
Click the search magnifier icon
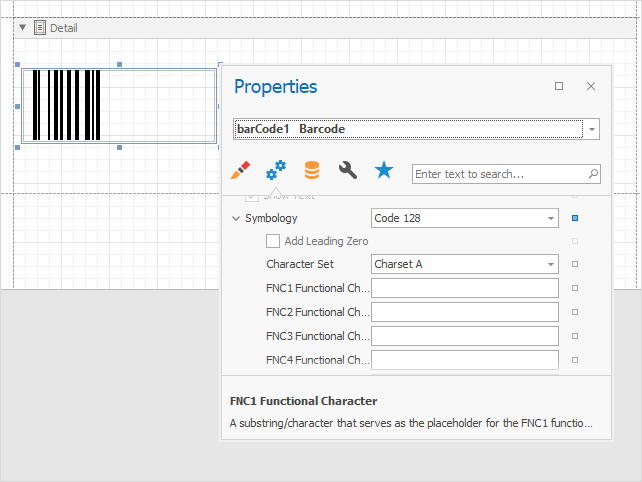593,174
